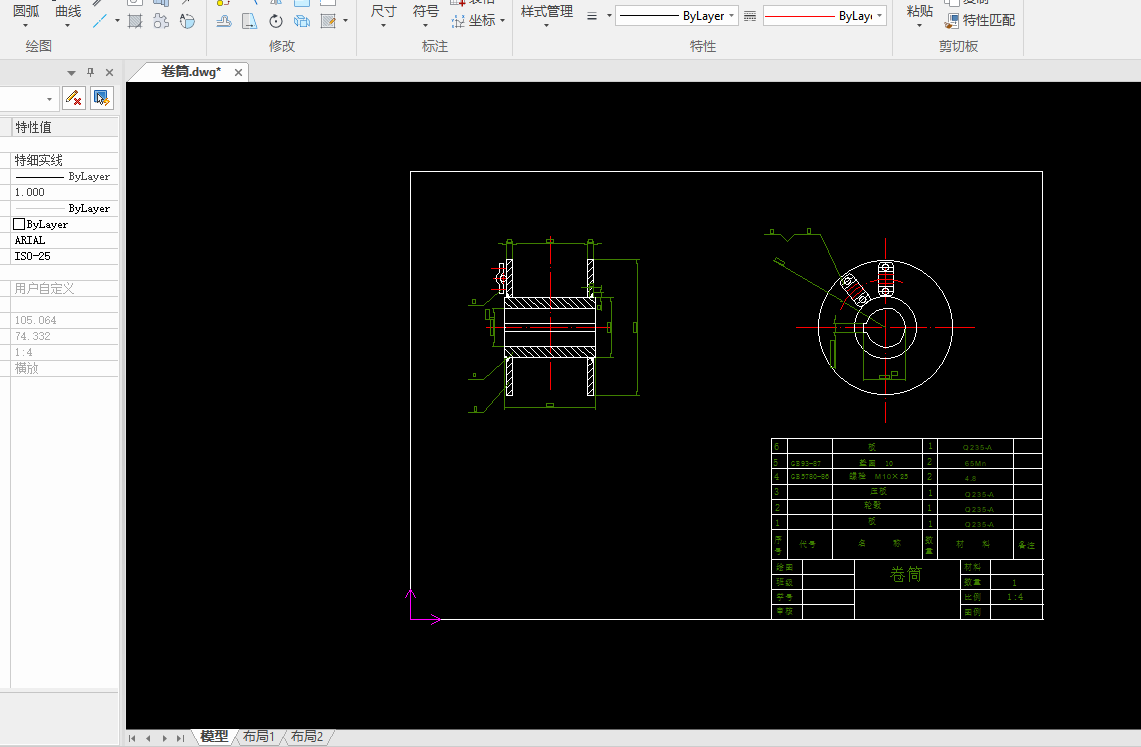
Task: Go to next layout tab arrow
Action: click(x=164, y=738)
